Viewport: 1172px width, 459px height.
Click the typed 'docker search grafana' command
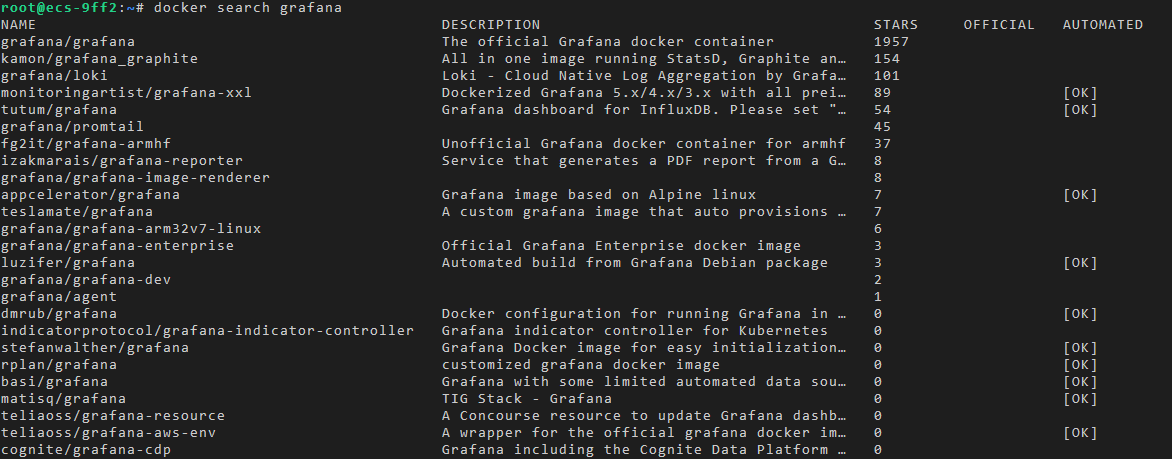pos(247,8)
